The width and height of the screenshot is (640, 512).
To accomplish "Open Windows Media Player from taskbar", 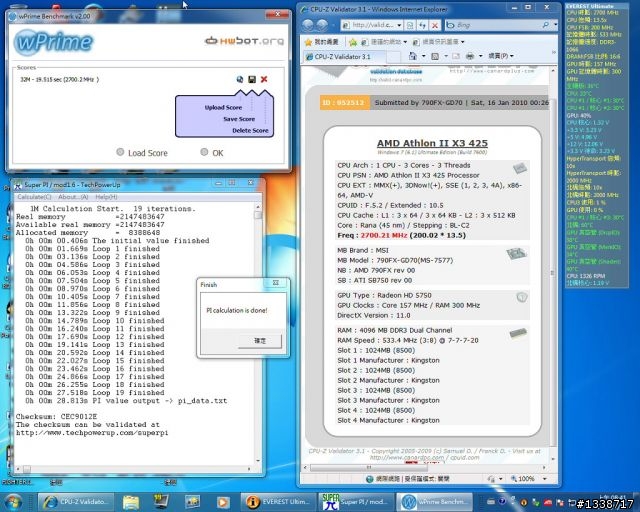I will (x=223, y=501).
